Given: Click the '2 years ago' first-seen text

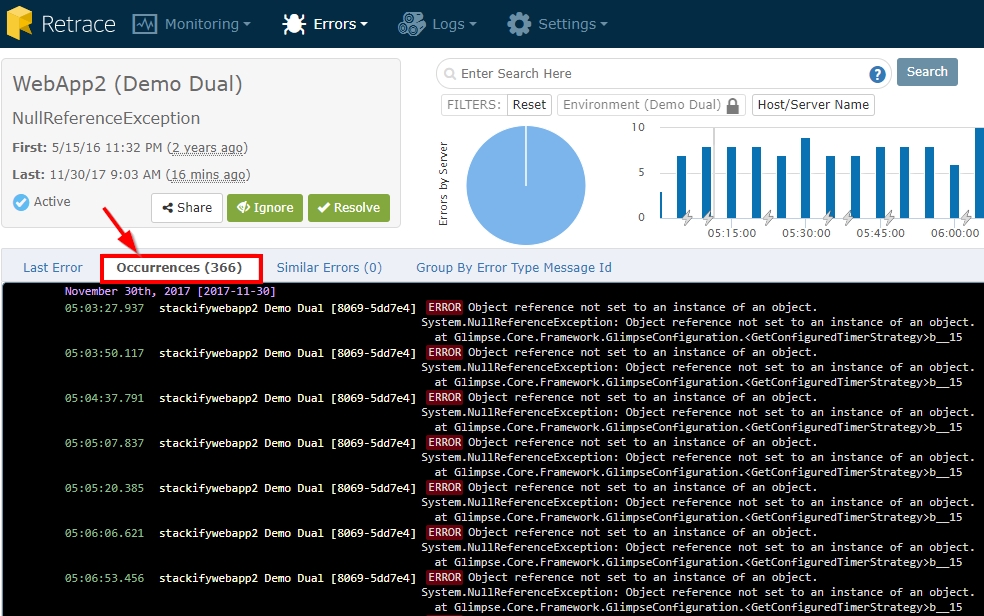Looking at the screenshot, I should pos(207,148).
